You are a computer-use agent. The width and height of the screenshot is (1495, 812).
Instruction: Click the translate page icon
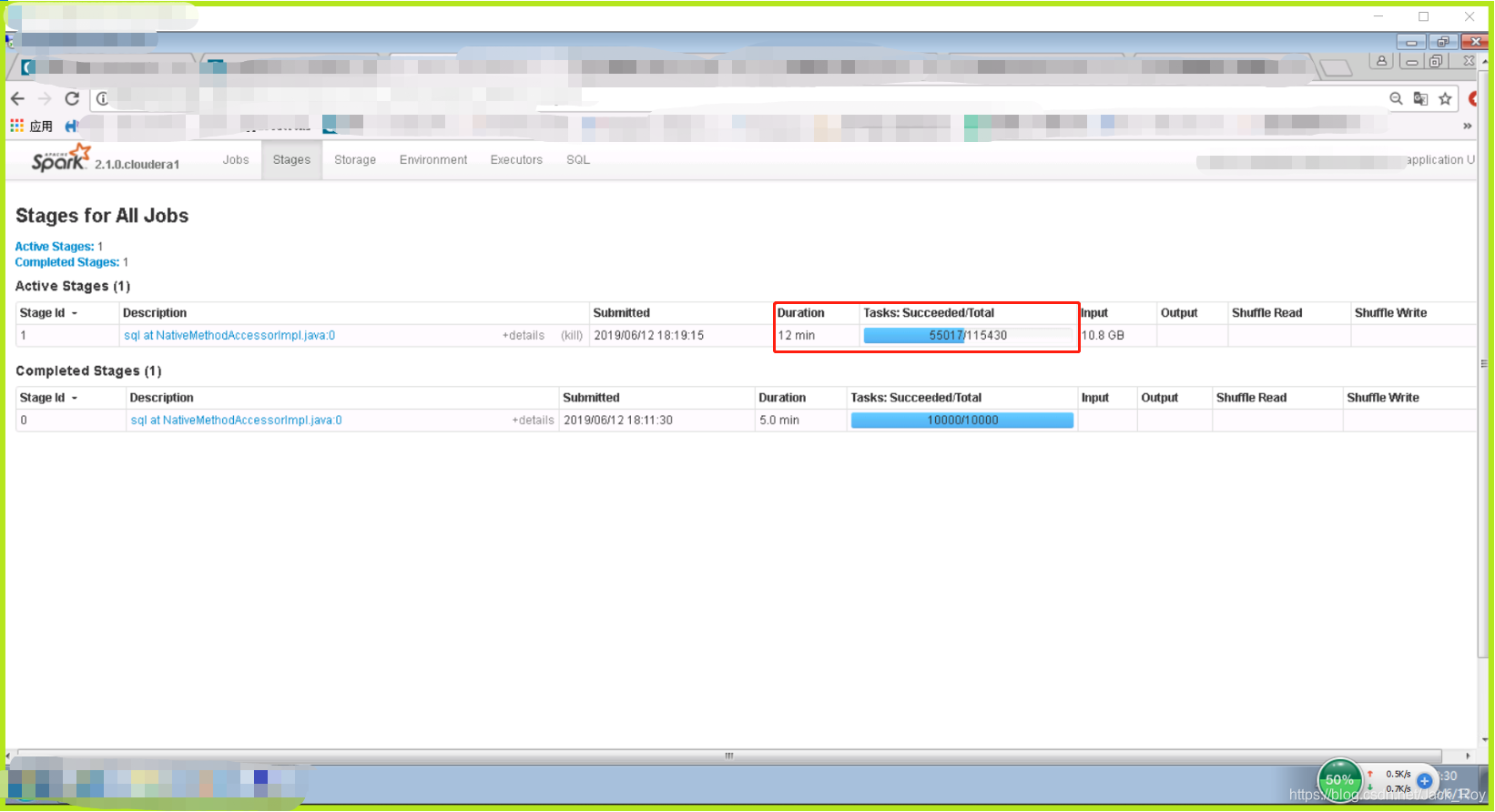(1420, 98)
